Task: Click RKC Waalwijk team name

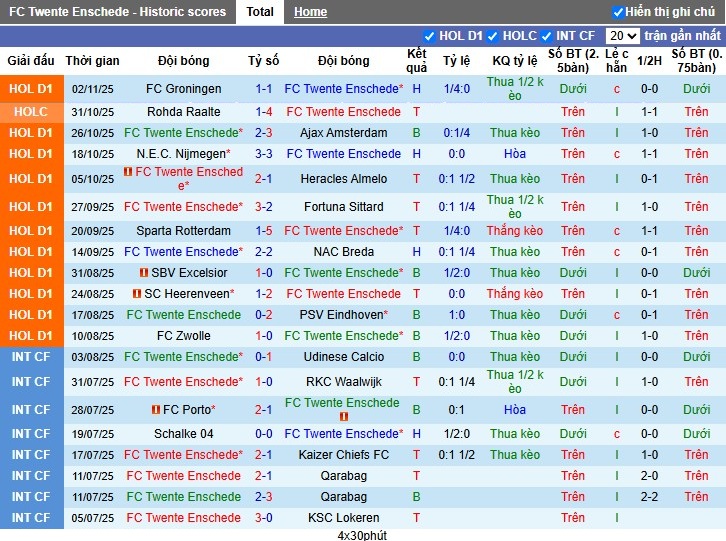Action: [x=344, y=382]
